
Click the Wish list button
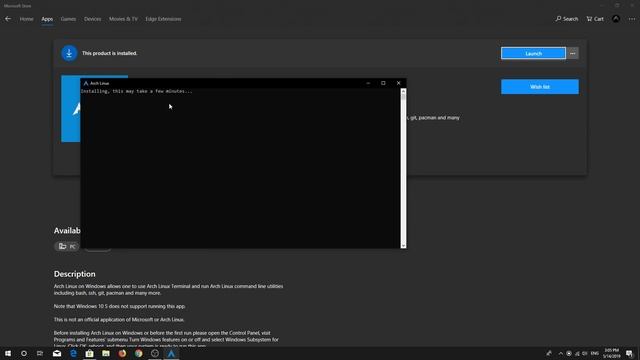pos(540,87)
